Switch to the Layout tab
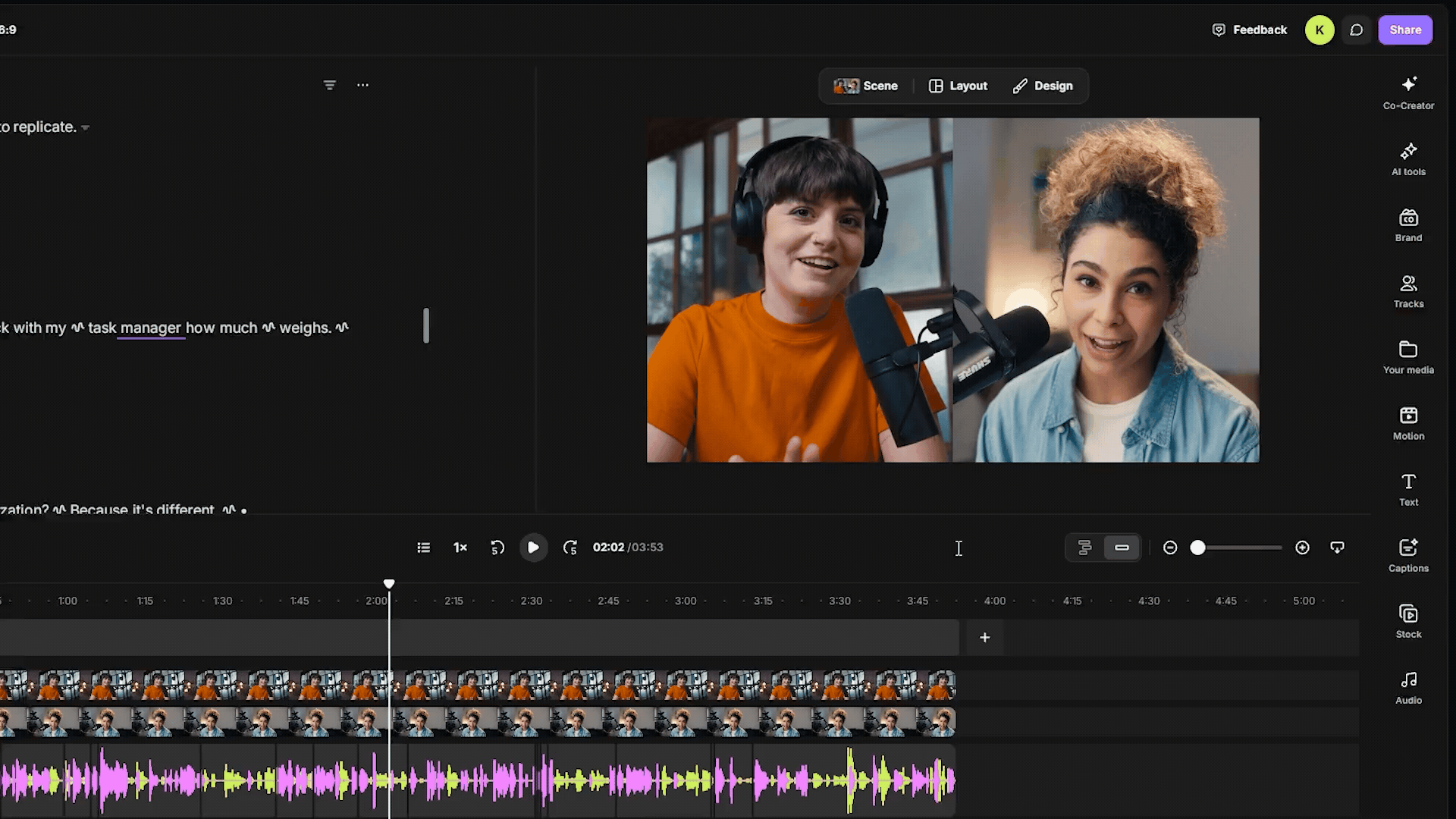 click(959, 86)
